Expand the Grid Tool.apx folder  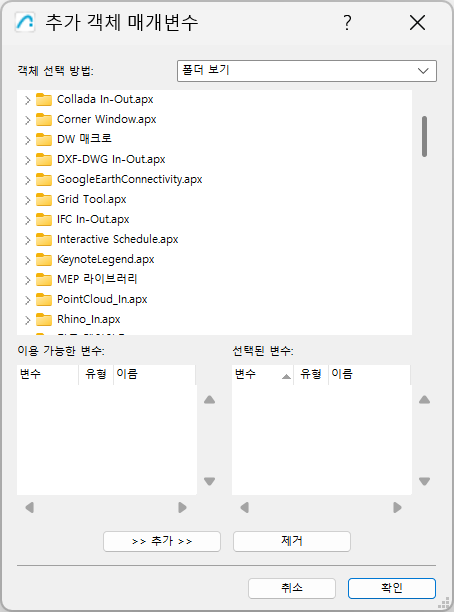27,200
